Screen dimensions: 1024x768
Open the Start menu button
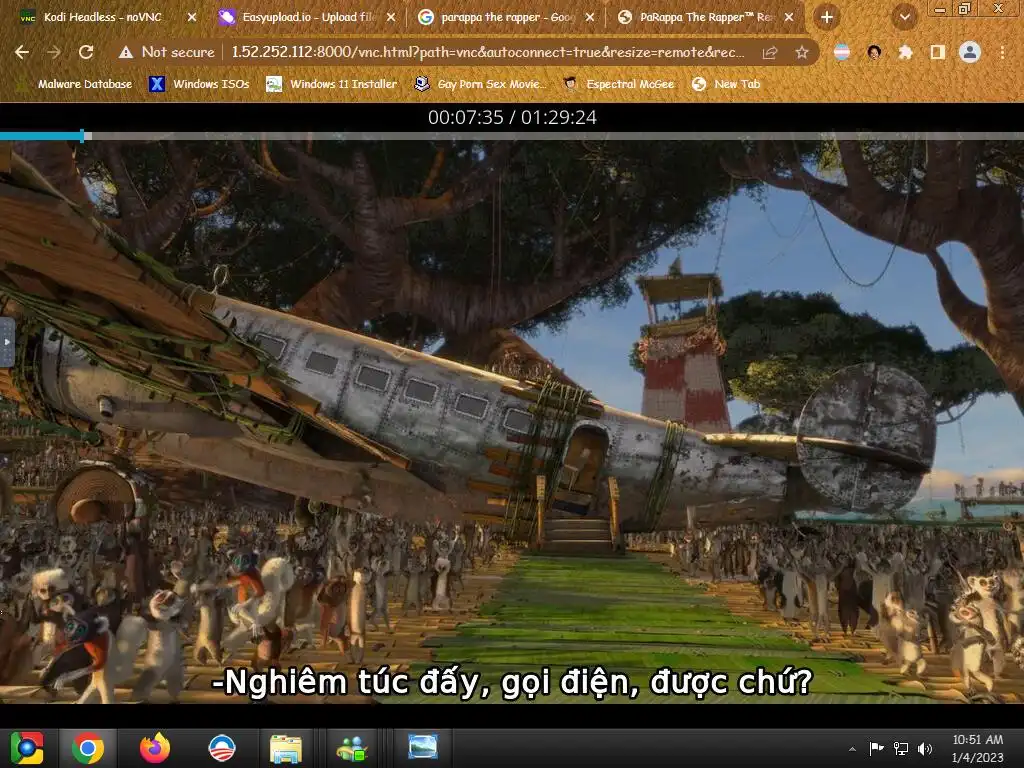pos(27,748)
